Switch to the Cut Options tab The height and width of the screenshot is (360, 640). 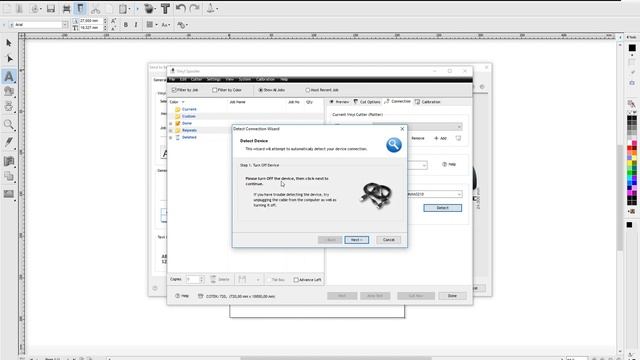point(367,102)
